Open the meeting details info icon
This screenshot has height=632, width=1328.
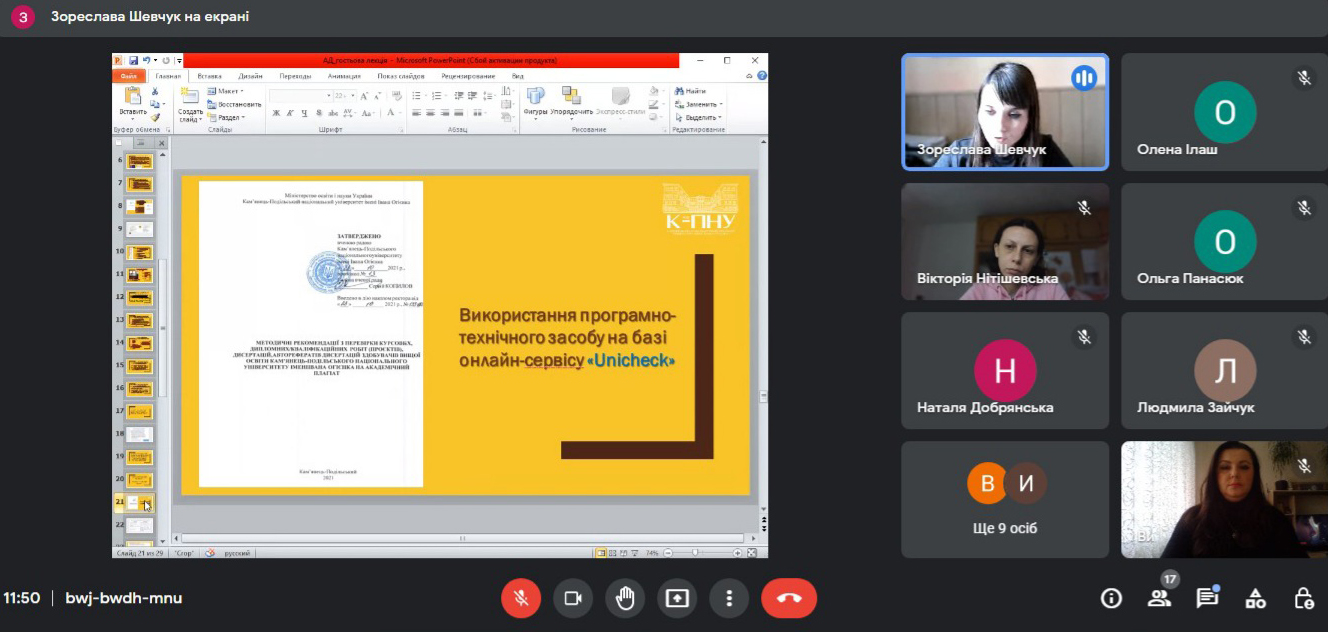click(x=1111, y=598)
